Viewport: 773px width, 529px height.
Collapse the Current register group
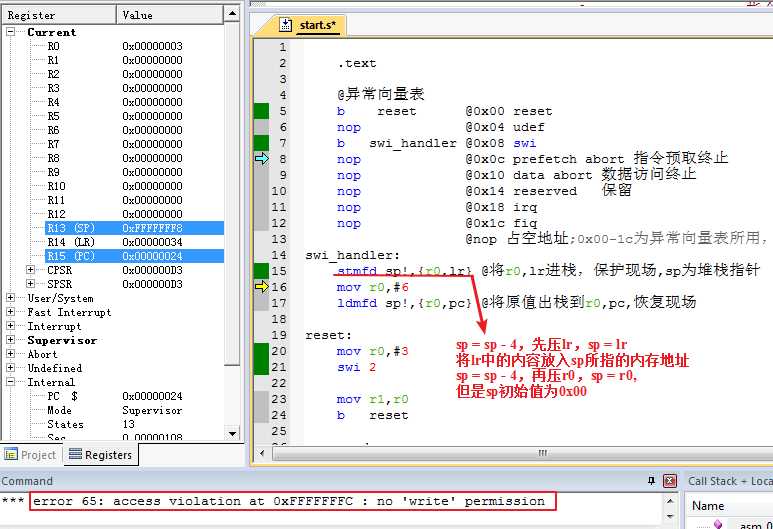(x=10, y=32)
